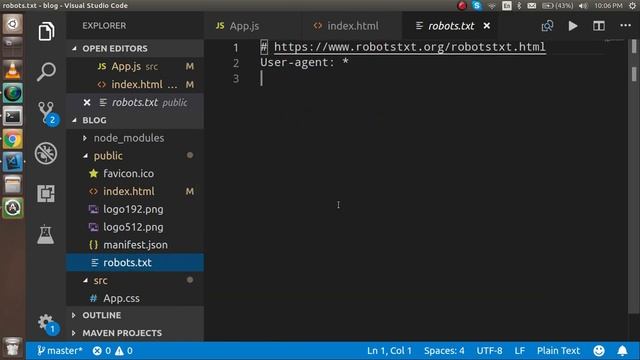Click the Run play icon in editor toolbar
The height and width of the screenshot is (360, 640).
click(573, 26)
